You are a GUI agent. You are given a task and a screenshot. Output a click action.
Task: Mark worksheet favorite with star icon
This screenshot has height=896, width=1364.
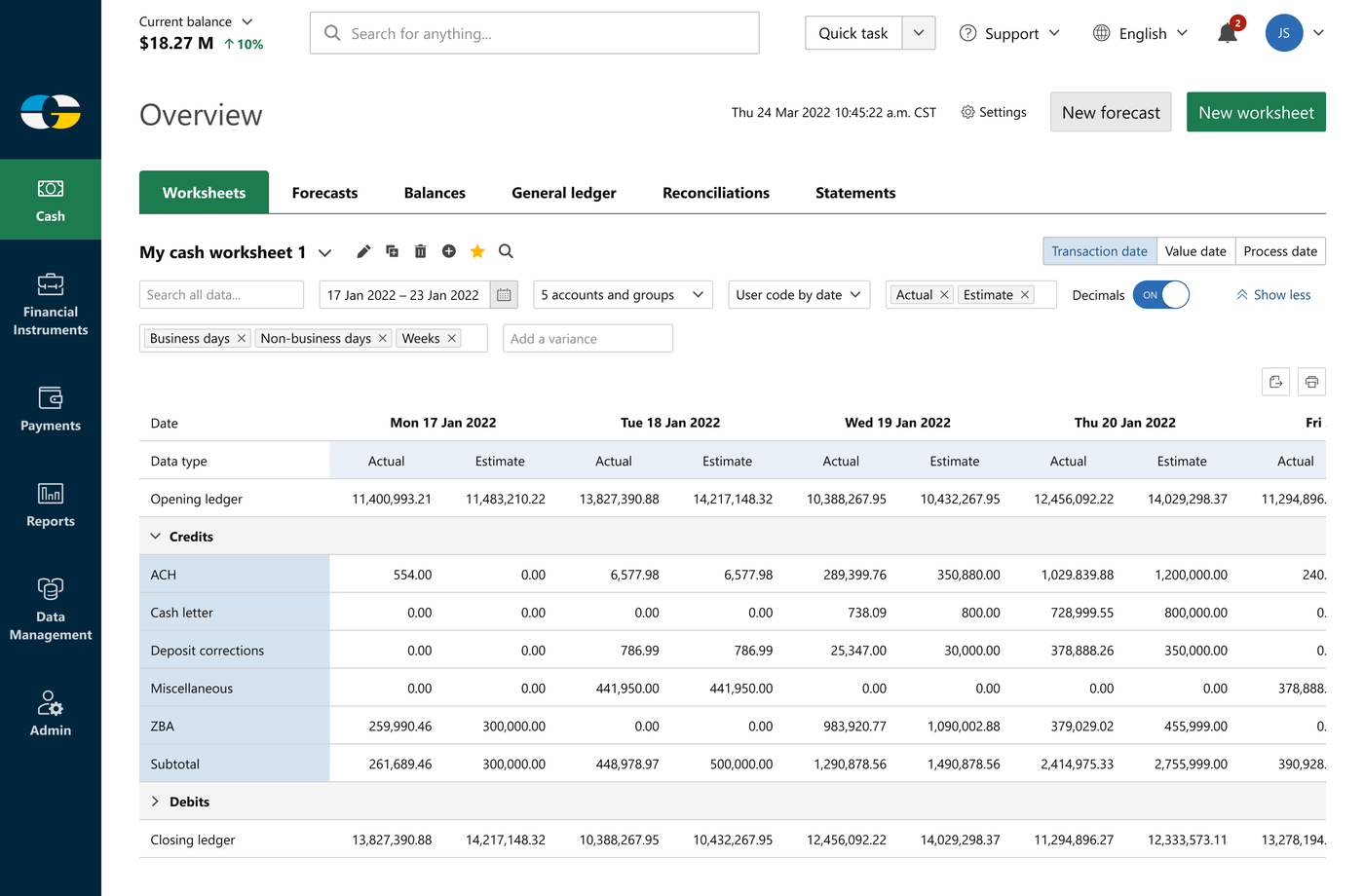pyautogui.click(x=477, y=251)
